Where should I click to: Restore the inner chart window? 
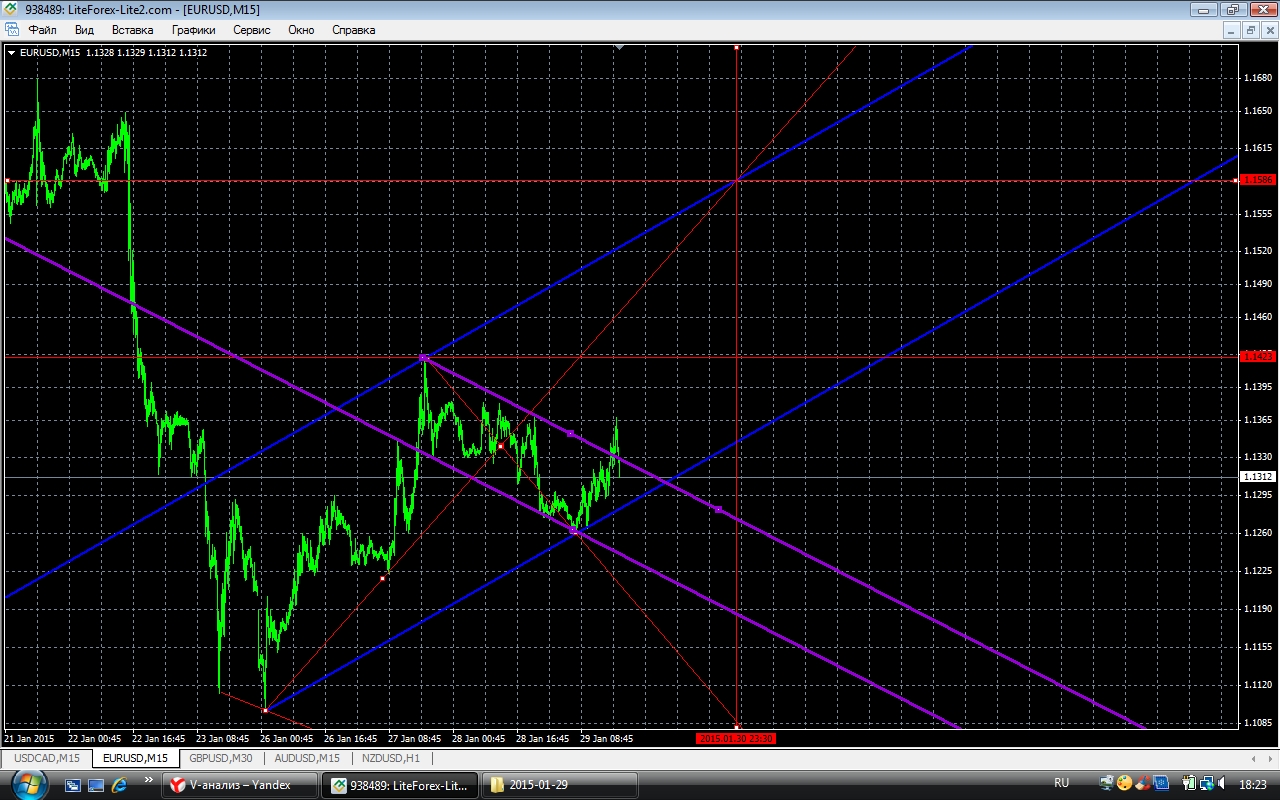pyautogui.click(x=1250, y=30)
